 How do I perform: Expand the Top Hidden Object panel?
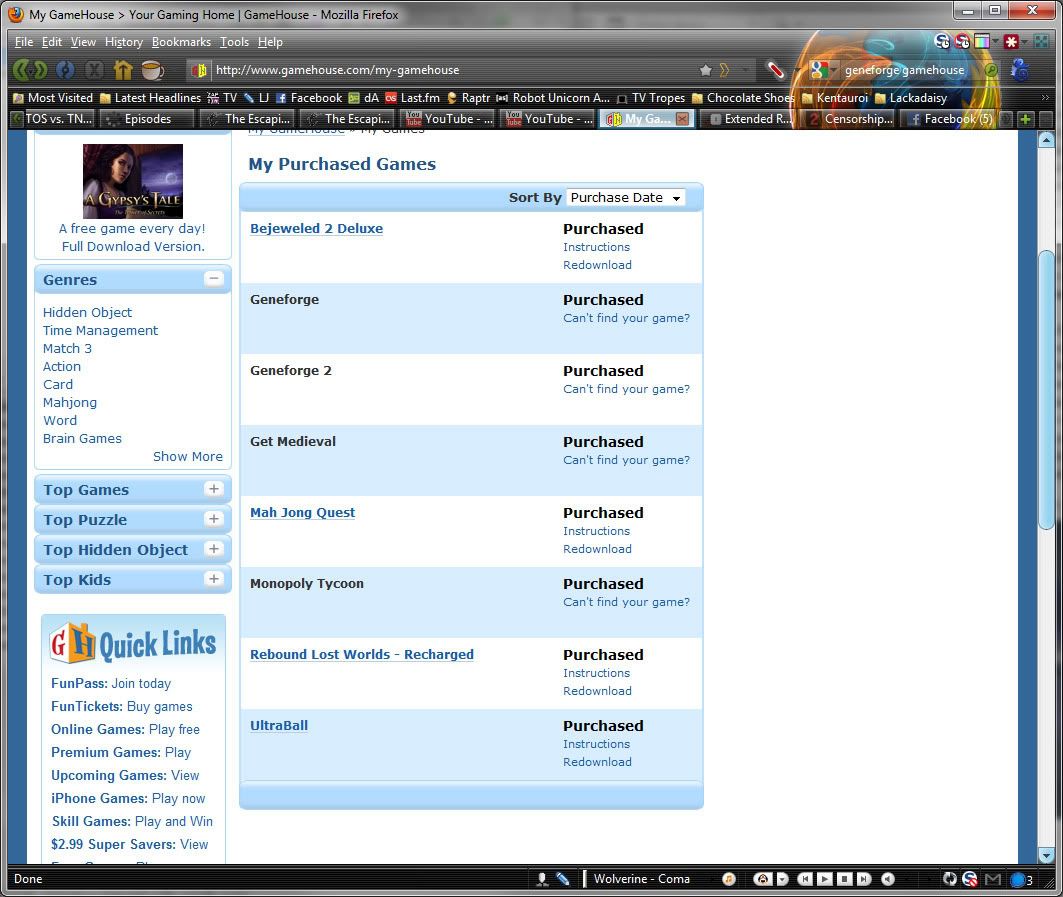tap(214, 549)
